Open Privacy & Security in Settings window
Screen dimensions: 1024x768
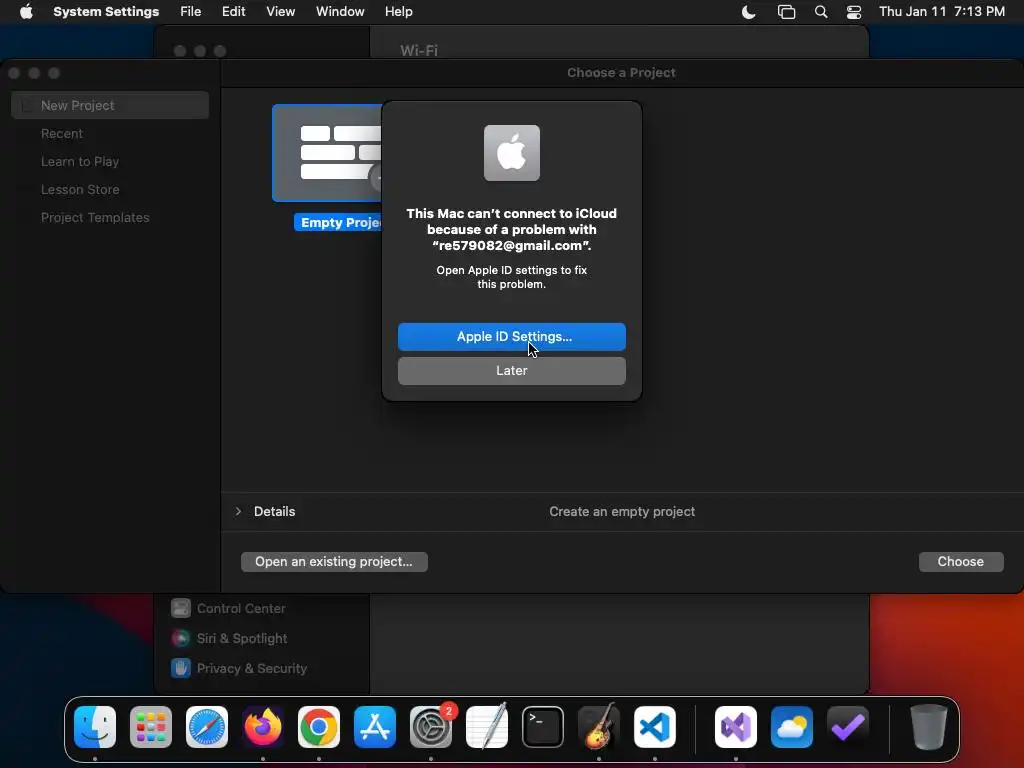pos(239,668)
